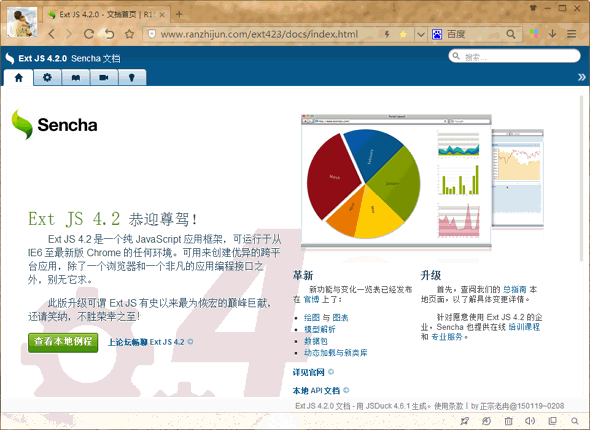590x430 pixels.
Task: Open the downloads arrow icon
Action: (552, 34)
